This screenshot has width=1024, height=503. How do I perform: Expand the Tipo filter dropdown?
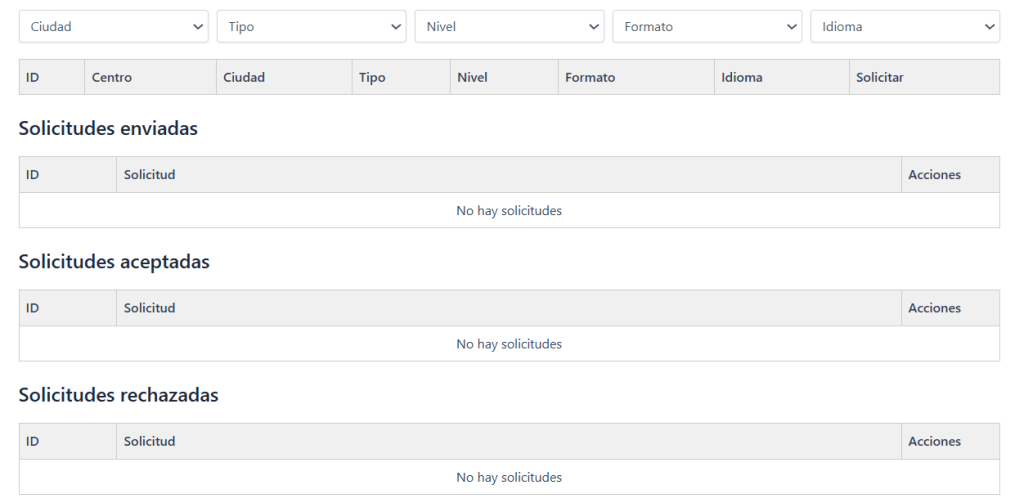(311, 27)
